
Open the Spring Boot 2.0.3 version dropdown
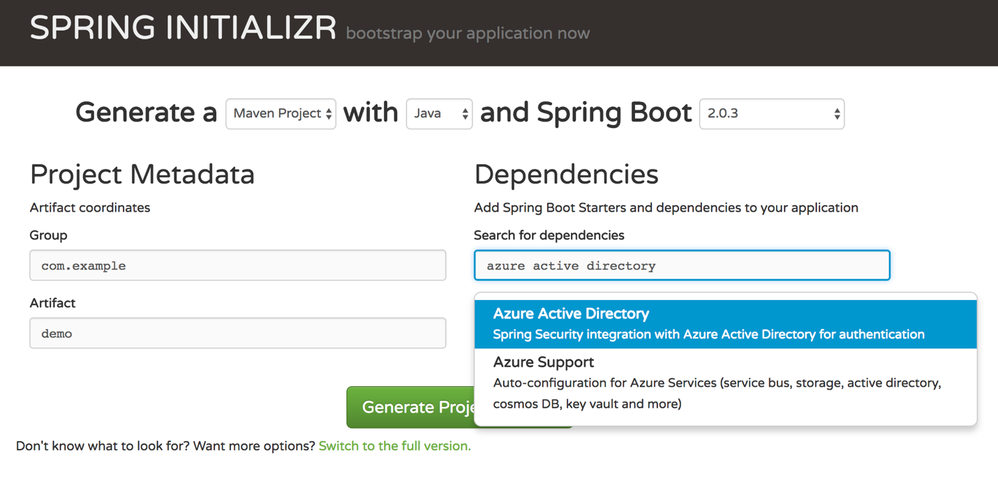pyautogui.click(x=771, y=114)
